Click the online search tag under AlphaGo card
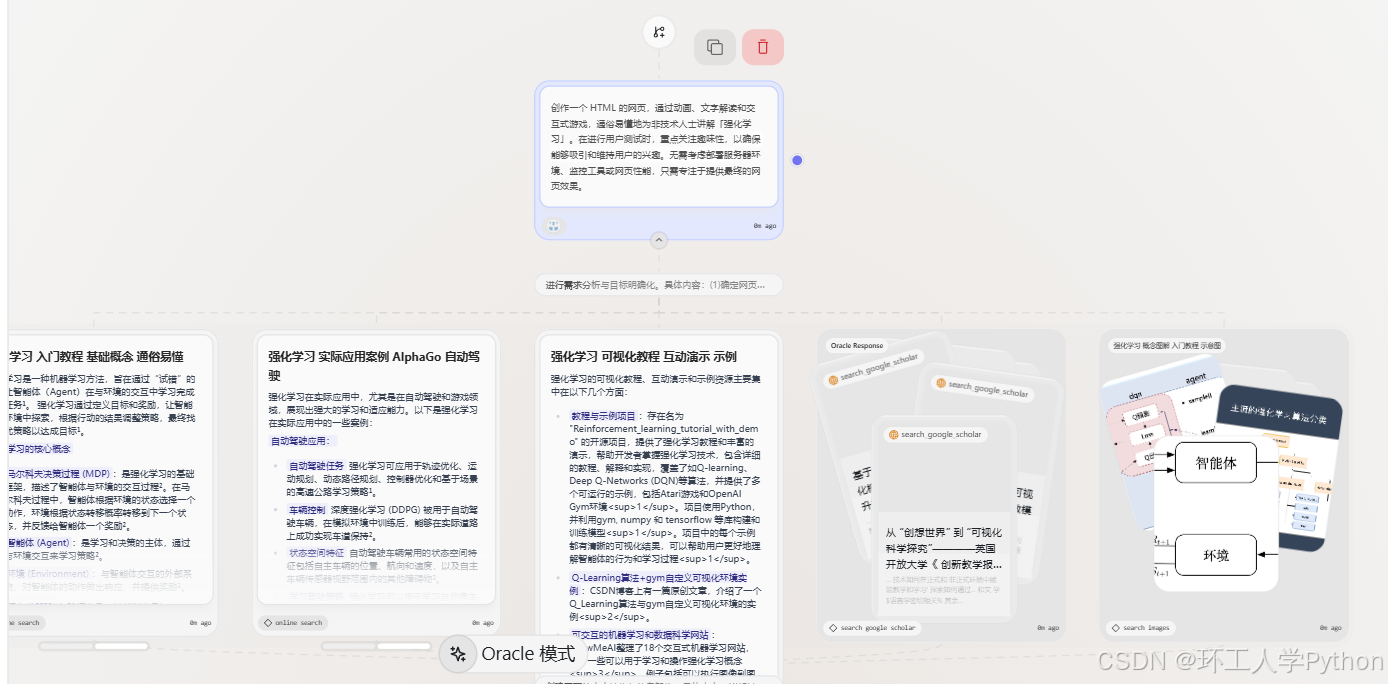The height and width of the screenshot is (684, 1388). [292, 622]
